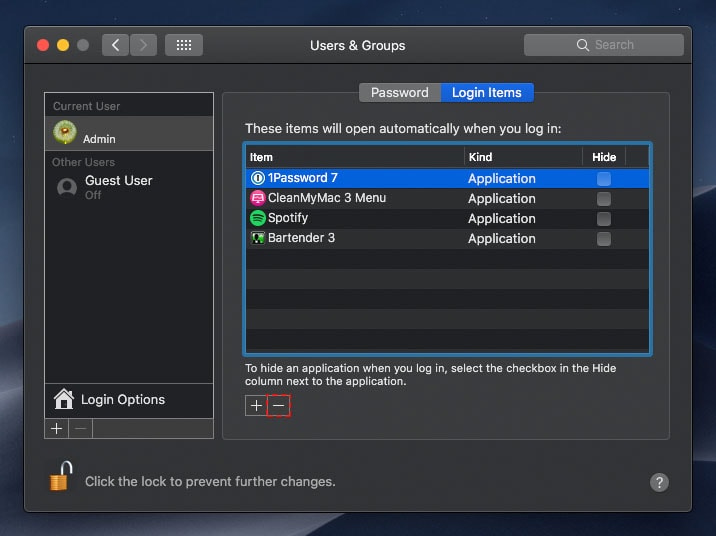Tick the Hide checkbox for Bartender 3
Screen dimensions: 716x536
(604, 238)
